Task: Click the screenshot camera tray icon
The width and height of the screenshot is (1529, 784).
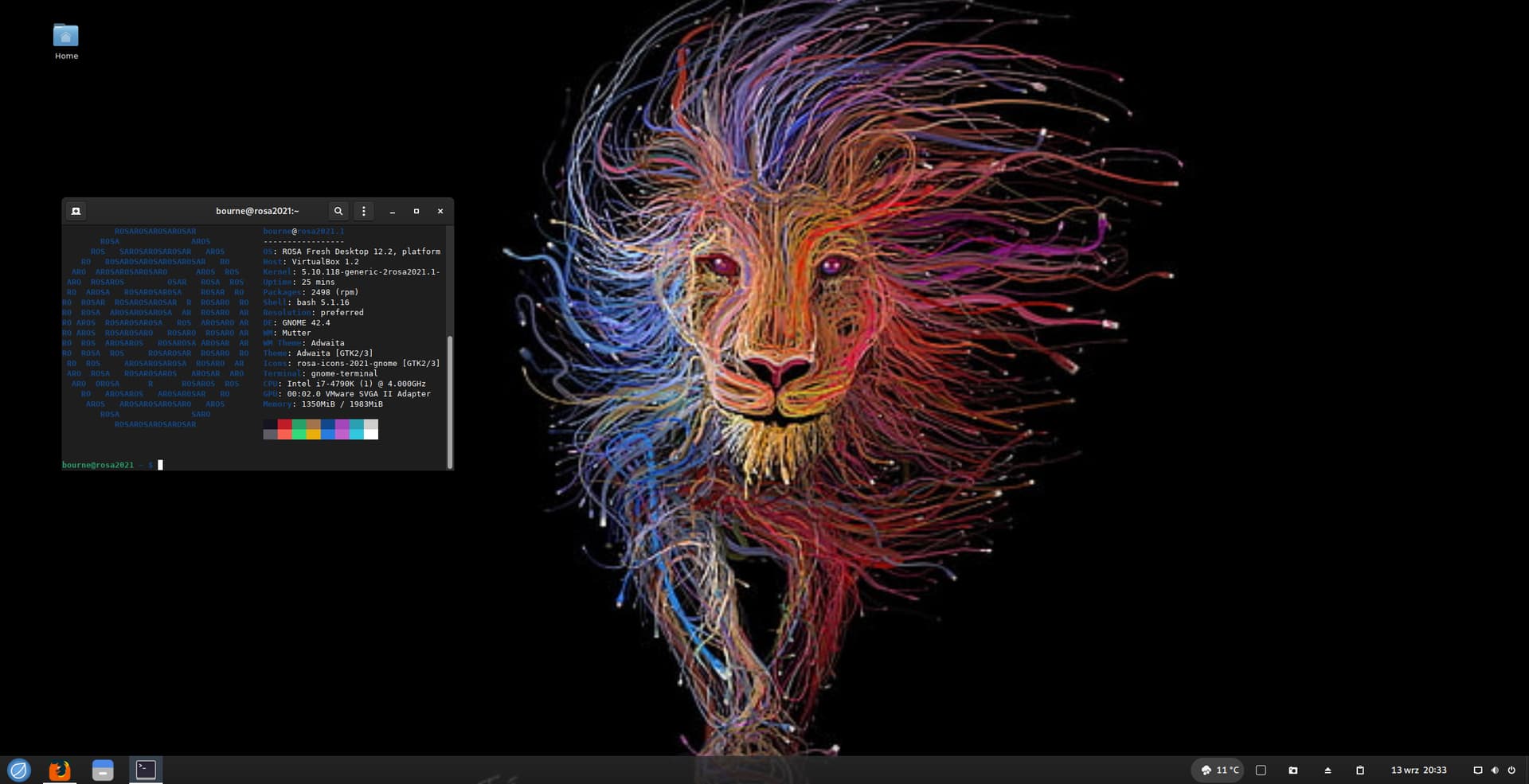Action: pos(1293,770)
